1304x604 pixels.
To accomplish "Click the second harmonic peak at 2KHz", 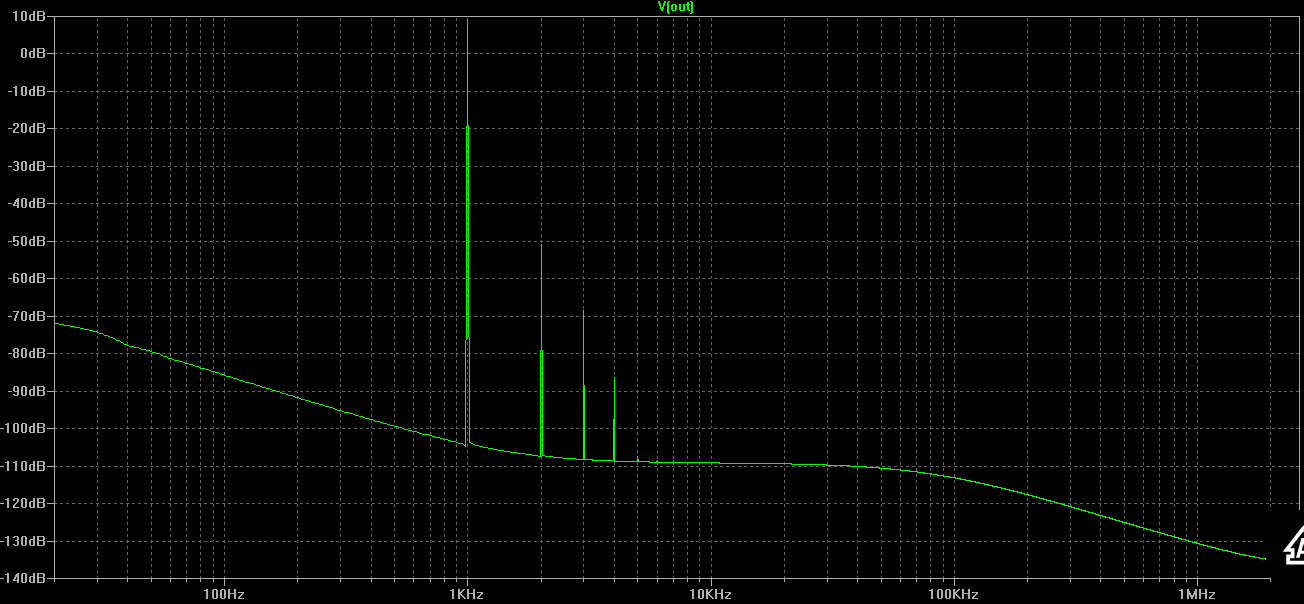I will 541,350.
